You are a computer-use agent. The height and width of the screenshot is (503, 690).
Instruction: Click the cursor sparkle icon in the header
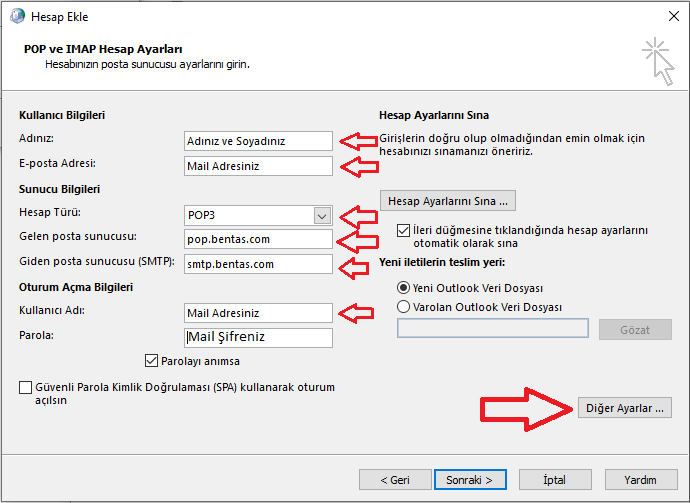point(658,61)
